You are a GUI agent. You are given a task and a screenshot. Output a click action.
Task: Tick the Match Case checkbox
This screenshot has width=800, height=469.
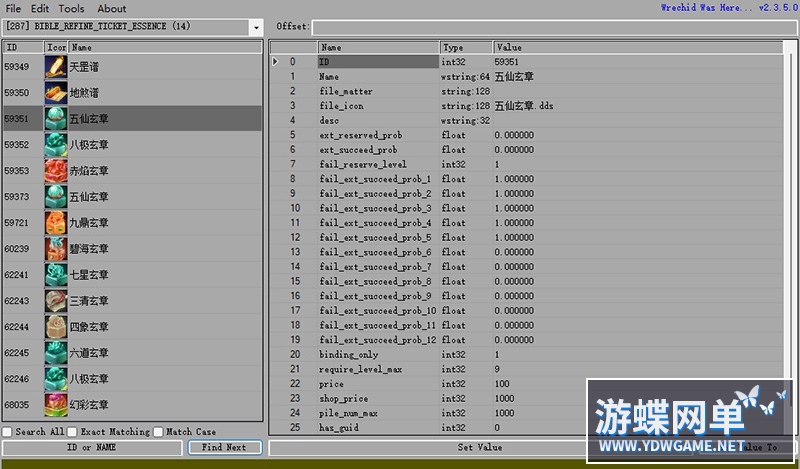pos(158,432)
